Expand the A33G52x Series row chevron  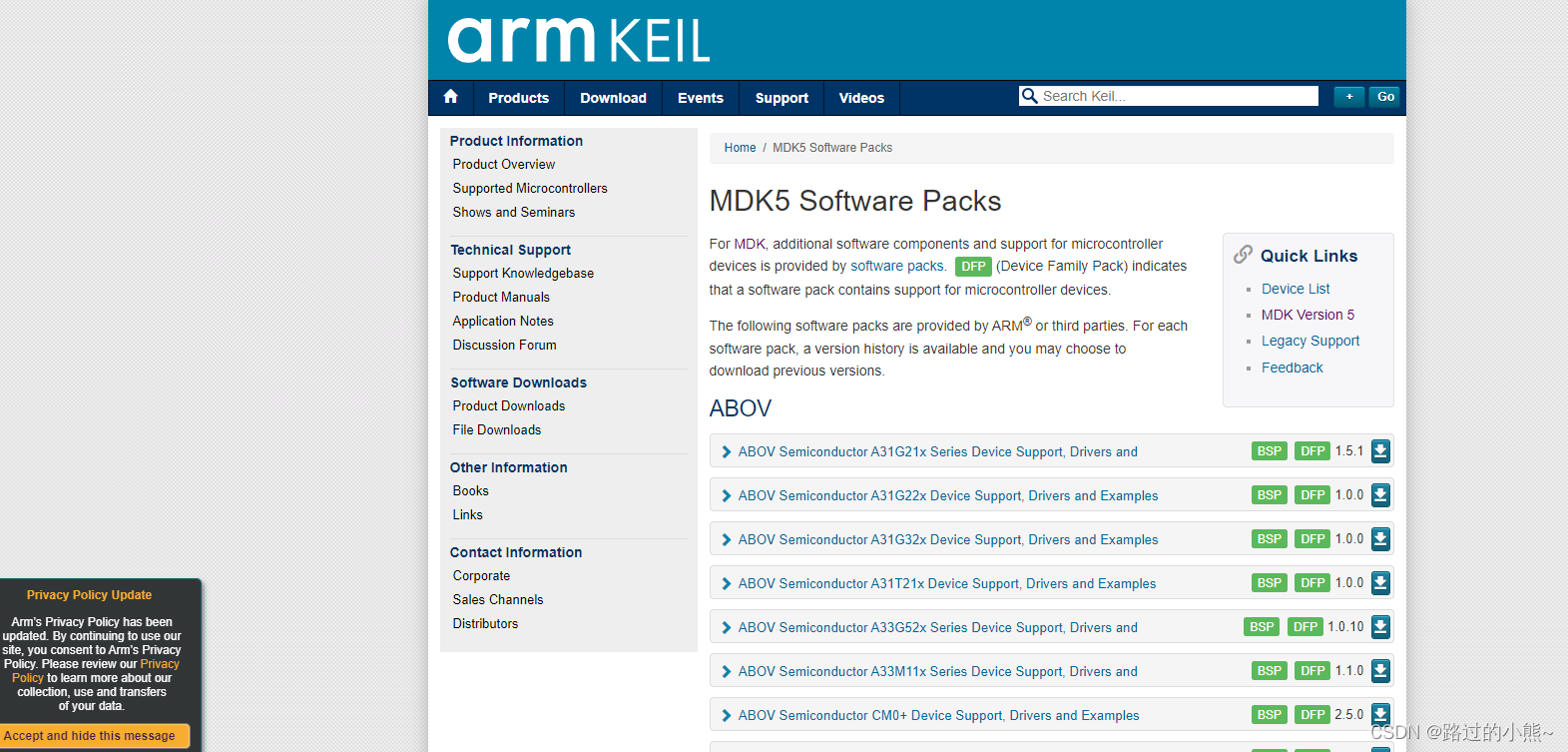[x=727, y=628]
